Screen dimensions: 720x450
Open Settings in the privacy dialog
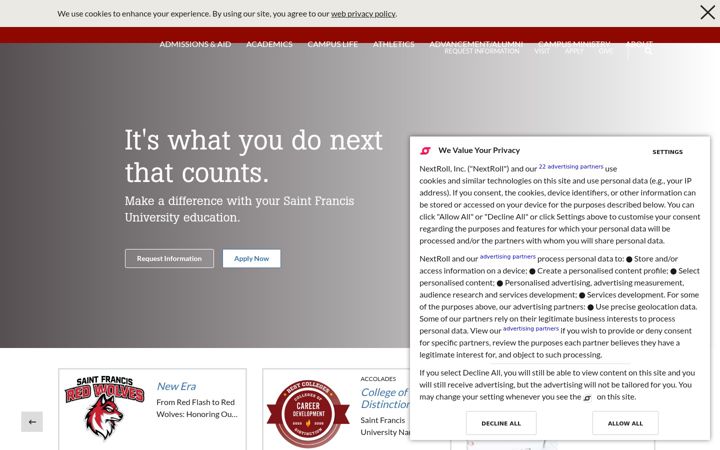(x=668, y=152)
